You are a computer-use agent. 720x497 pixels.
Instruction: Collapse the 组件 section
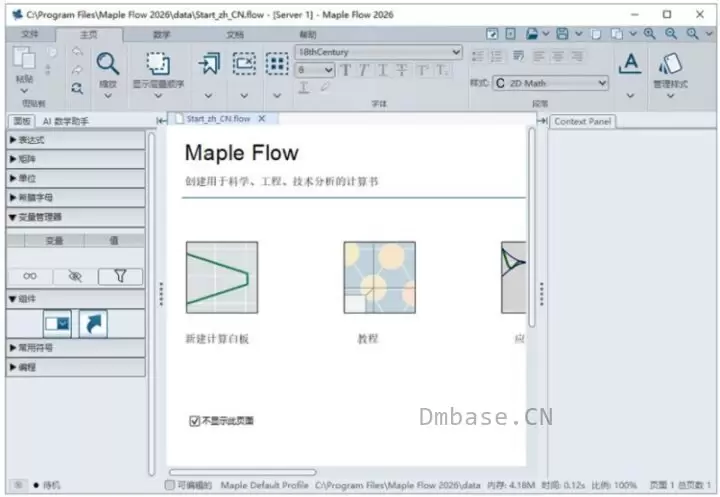(76, 299)
